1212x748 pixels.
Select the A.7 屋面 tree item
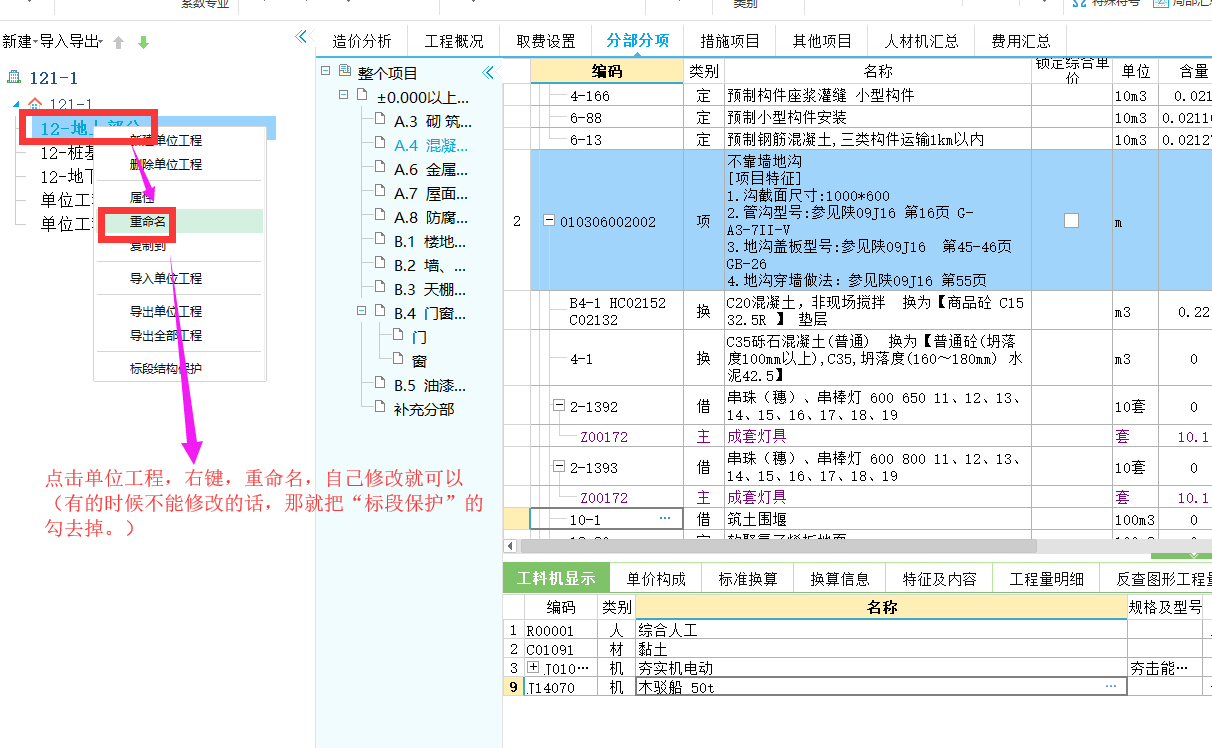(430, 193)
